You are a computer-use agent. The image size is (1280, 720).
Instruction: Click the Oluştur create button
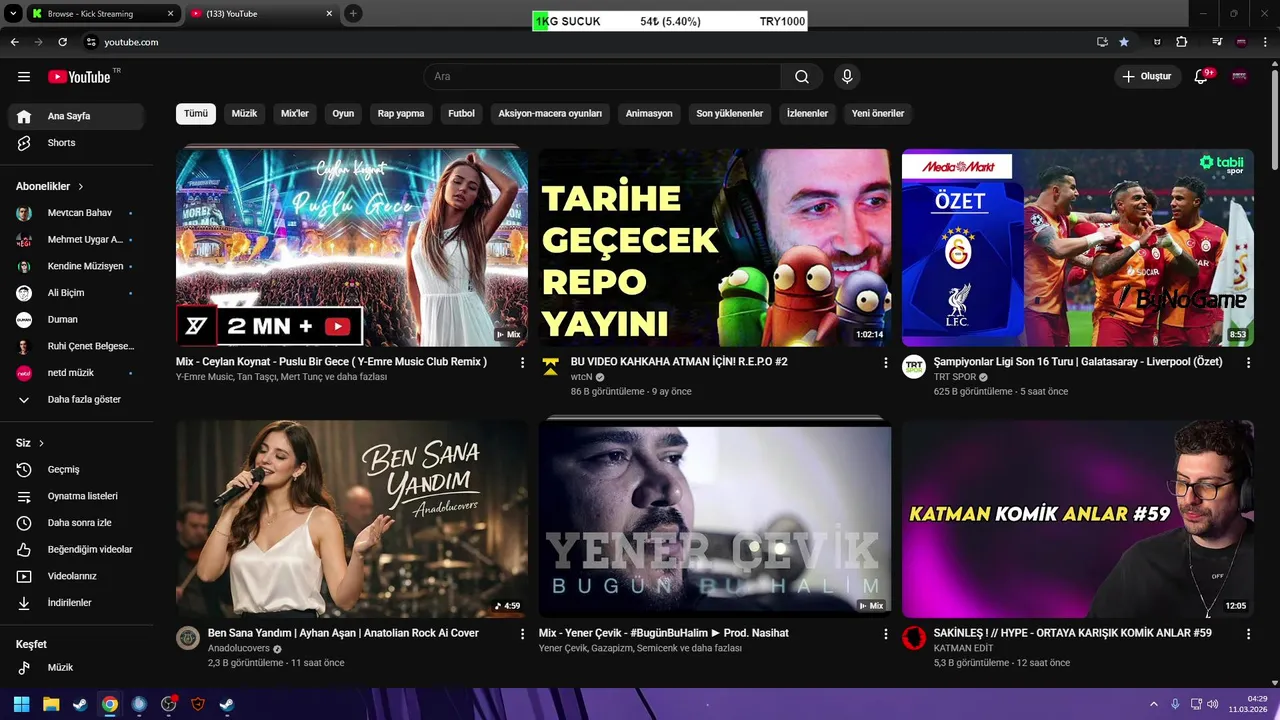(1146, 77)
